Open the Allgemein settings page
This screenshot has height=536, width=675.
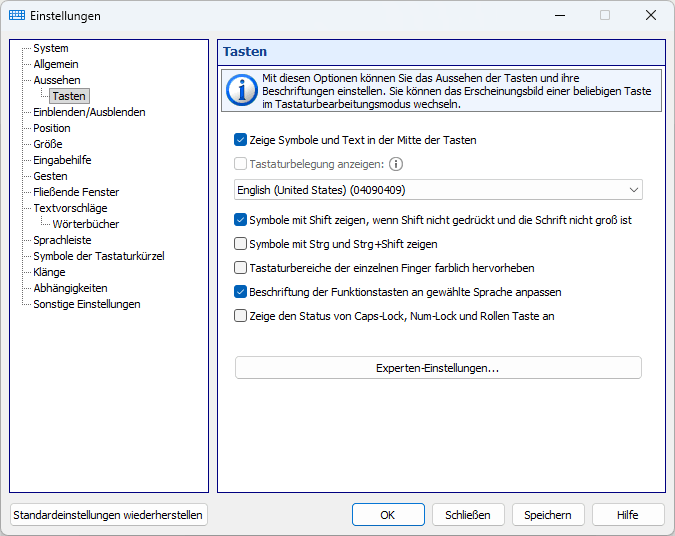56,64
